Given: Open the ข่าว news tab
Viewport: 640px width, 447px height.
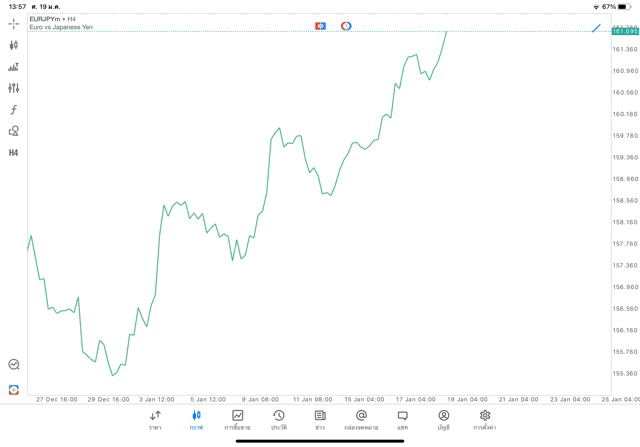Looking at the screenshot, I should 320,420.
